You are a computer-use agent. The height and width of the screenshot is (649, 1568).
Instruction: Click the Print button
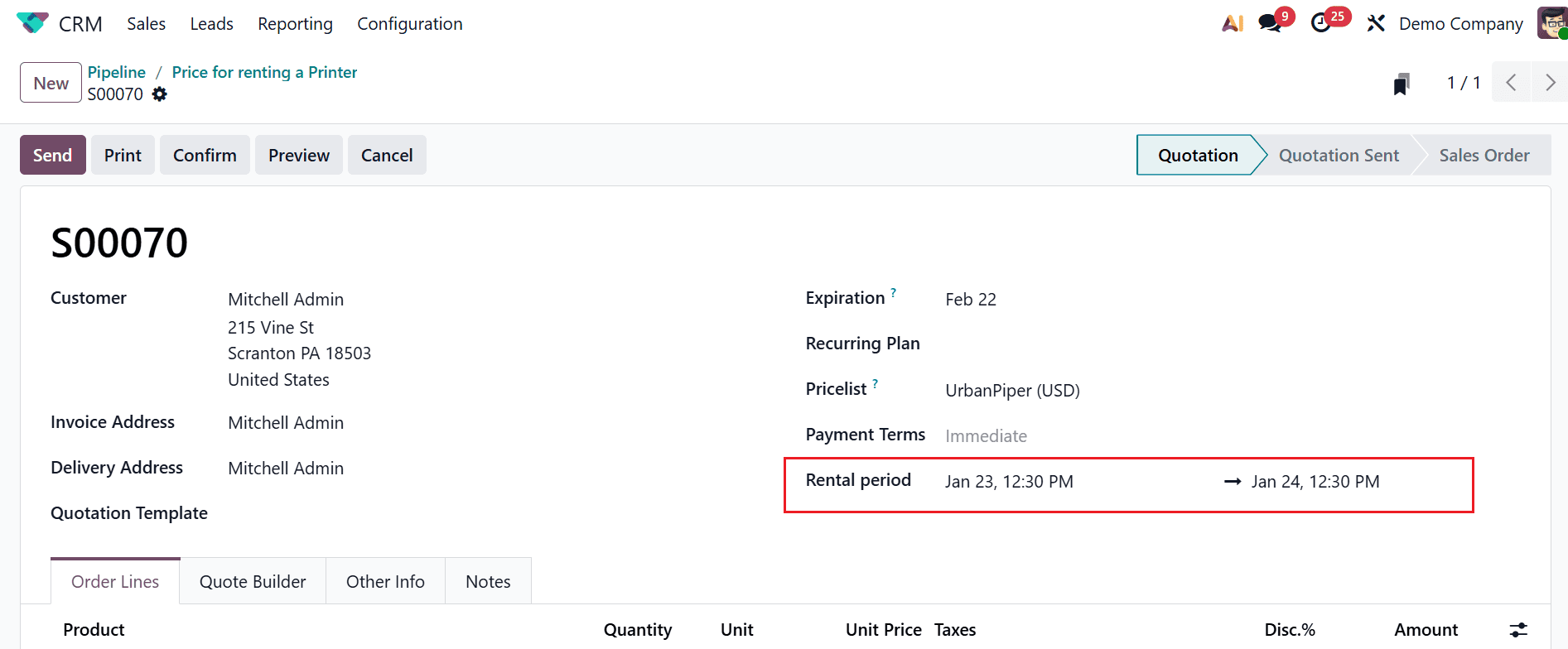click(123, 155)
